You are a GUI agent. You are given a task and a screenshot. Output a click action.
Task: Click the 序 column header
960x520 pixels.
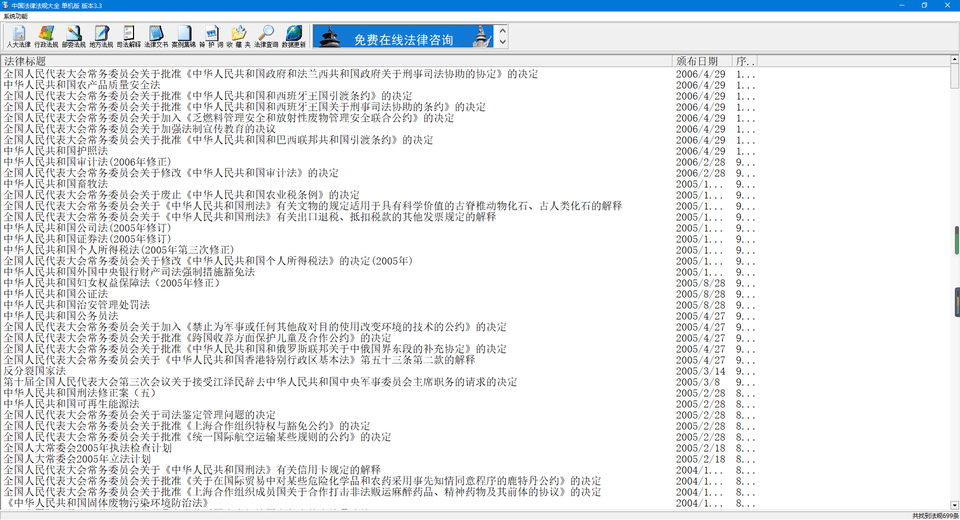[744, 61]
